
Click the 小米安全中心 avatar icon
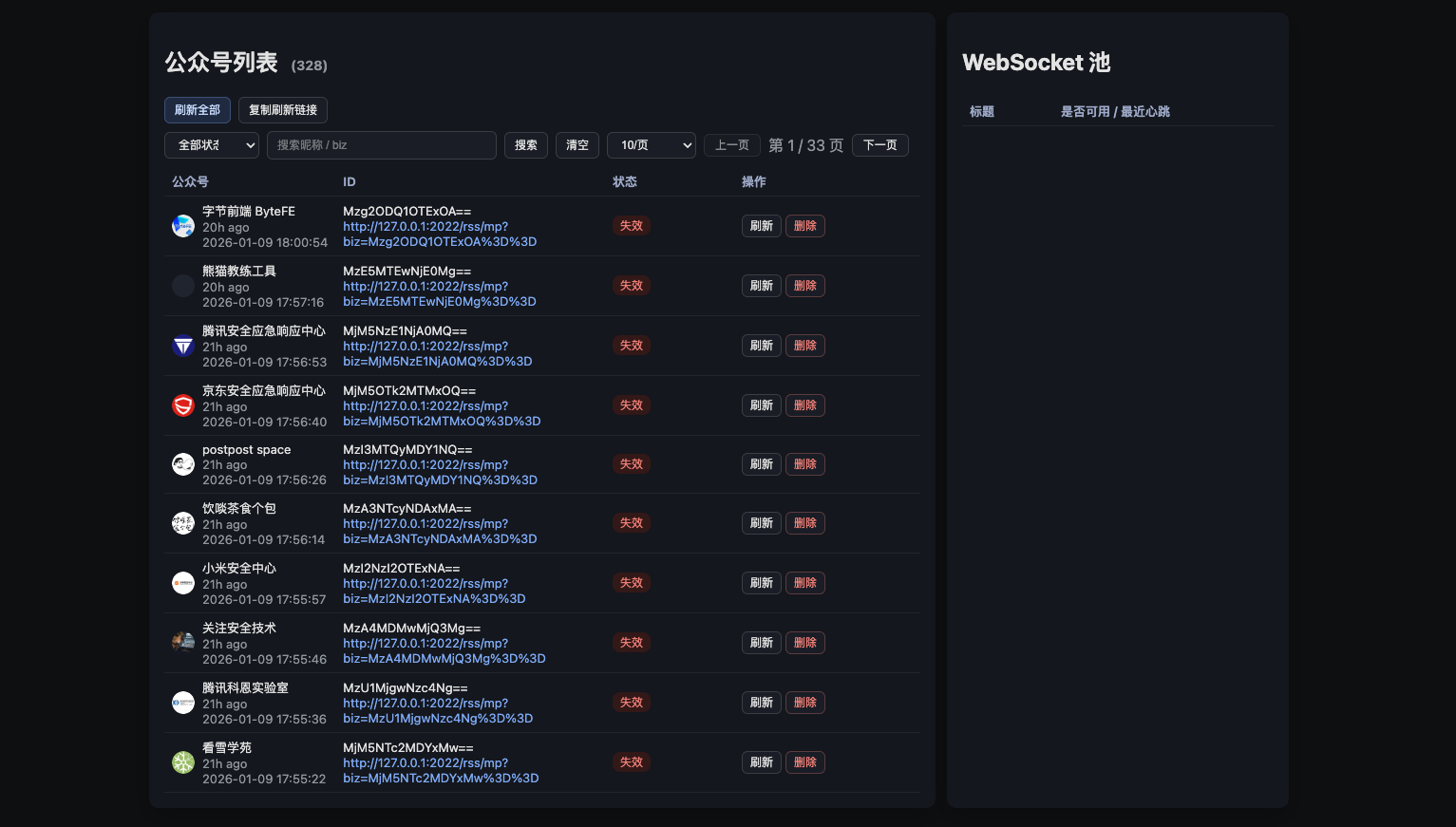tap(183, 583)
